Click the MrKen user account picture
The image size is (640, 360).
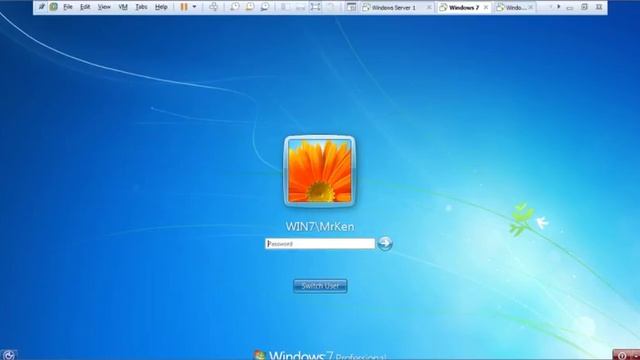click(320, 171)
